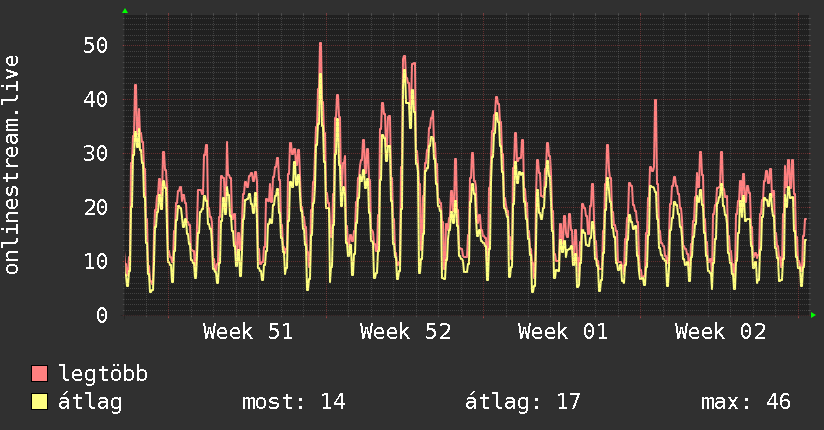The width and height of the screenshot is (824, 430).
Task: Click the Week 51 axis label
Action: point(248,332)
